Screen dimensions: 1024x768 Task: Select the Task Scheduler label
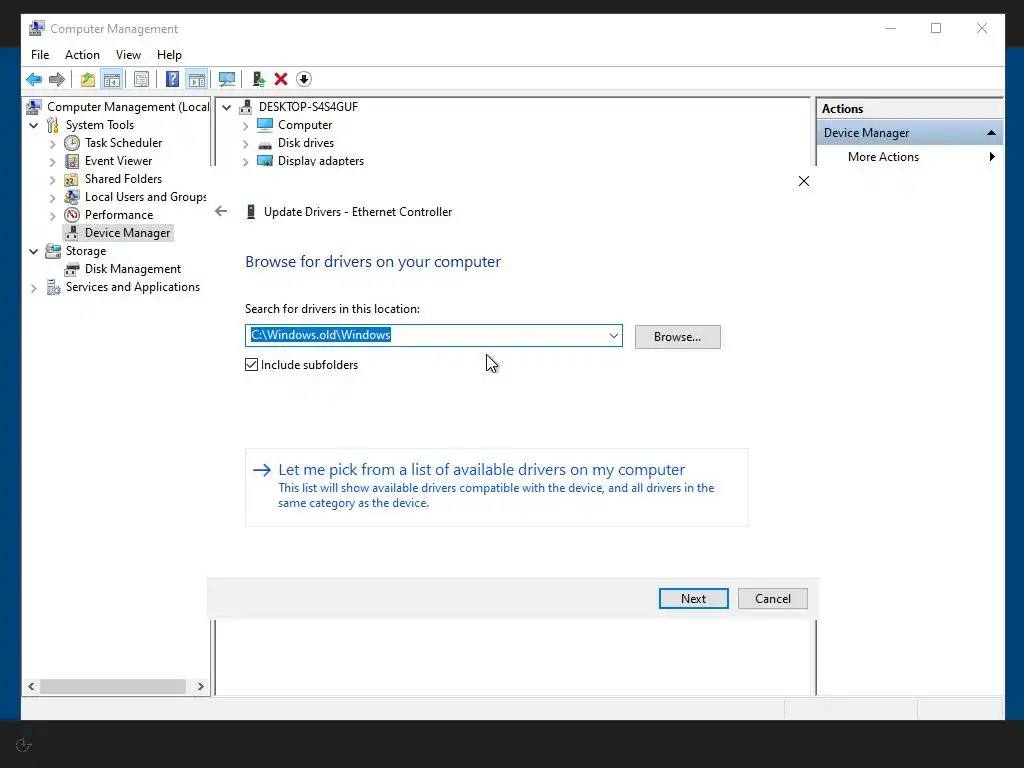[x=123, y=143]
